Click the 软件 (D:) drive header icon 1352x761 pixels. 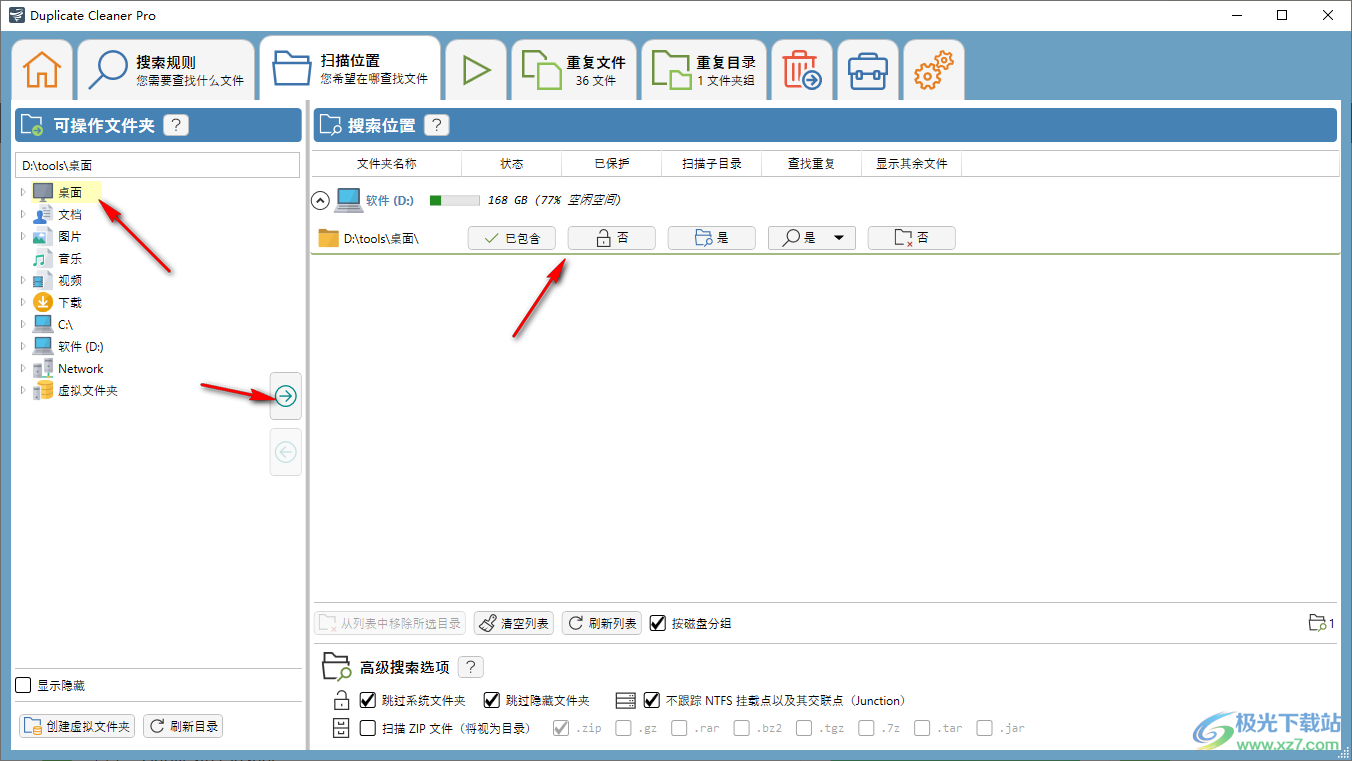(348, 200)
